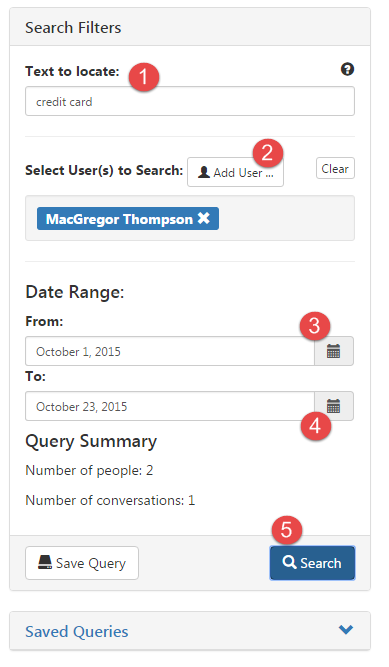Save the current query
Image resolution: width=389 pixels, height=667 pixels.
(82, 563)
